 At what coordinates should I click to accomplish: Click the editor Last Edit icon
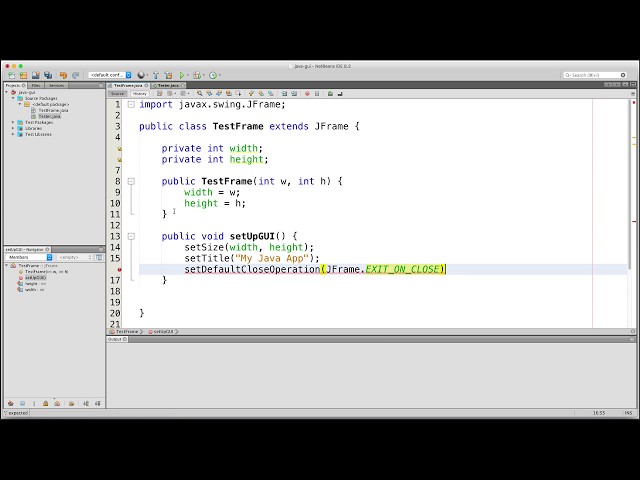pyautogui.click(x=160, y=94)
